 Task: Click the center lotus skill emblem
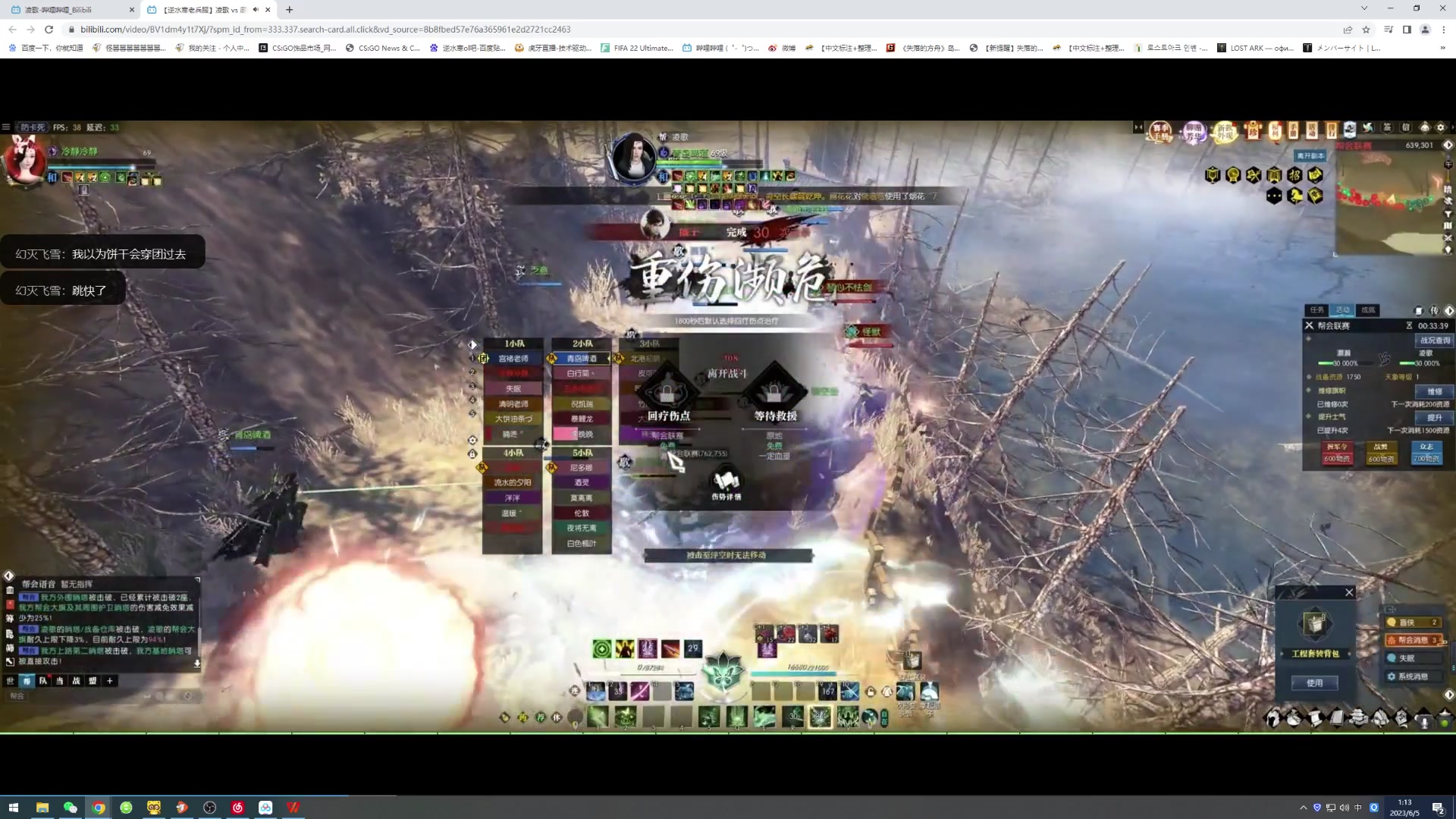pyautogui.click(x=723, y=671)
